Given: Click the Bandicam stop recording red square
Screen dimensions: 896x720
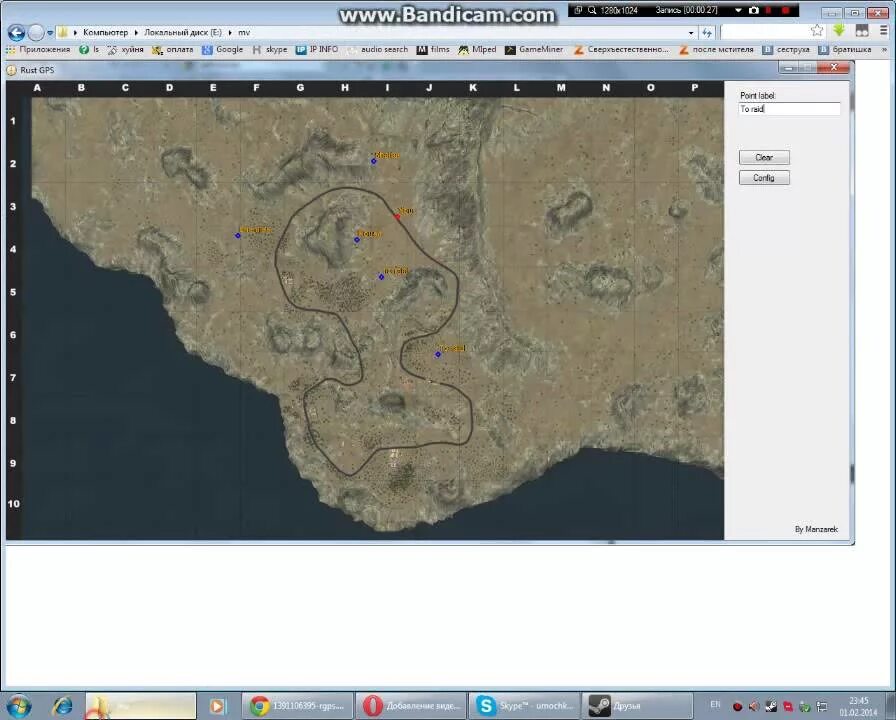Looking at the screenshot, I should [786, 10].
